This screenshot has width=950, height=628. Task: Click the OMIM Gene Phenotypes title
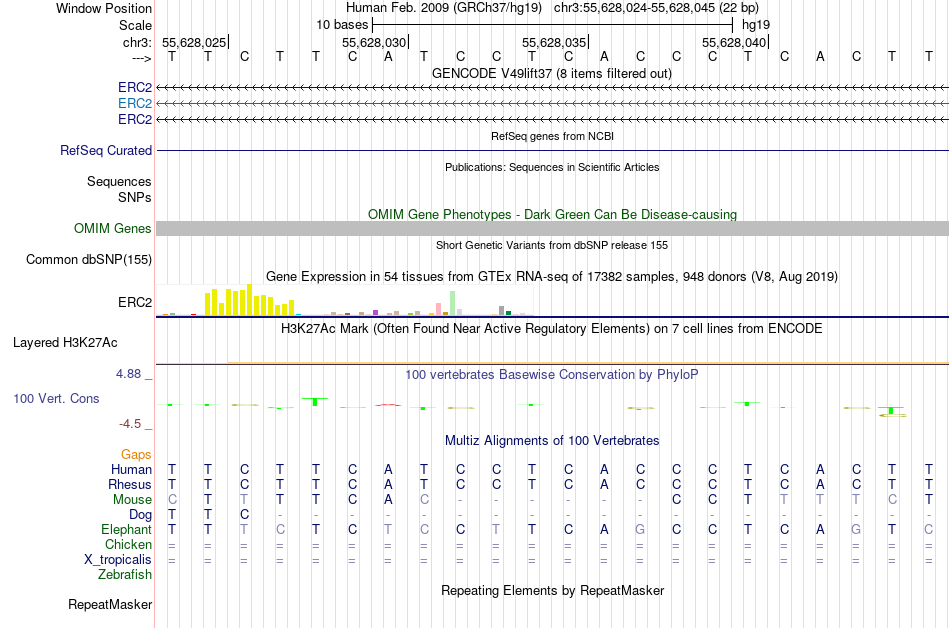coord(552,214)
